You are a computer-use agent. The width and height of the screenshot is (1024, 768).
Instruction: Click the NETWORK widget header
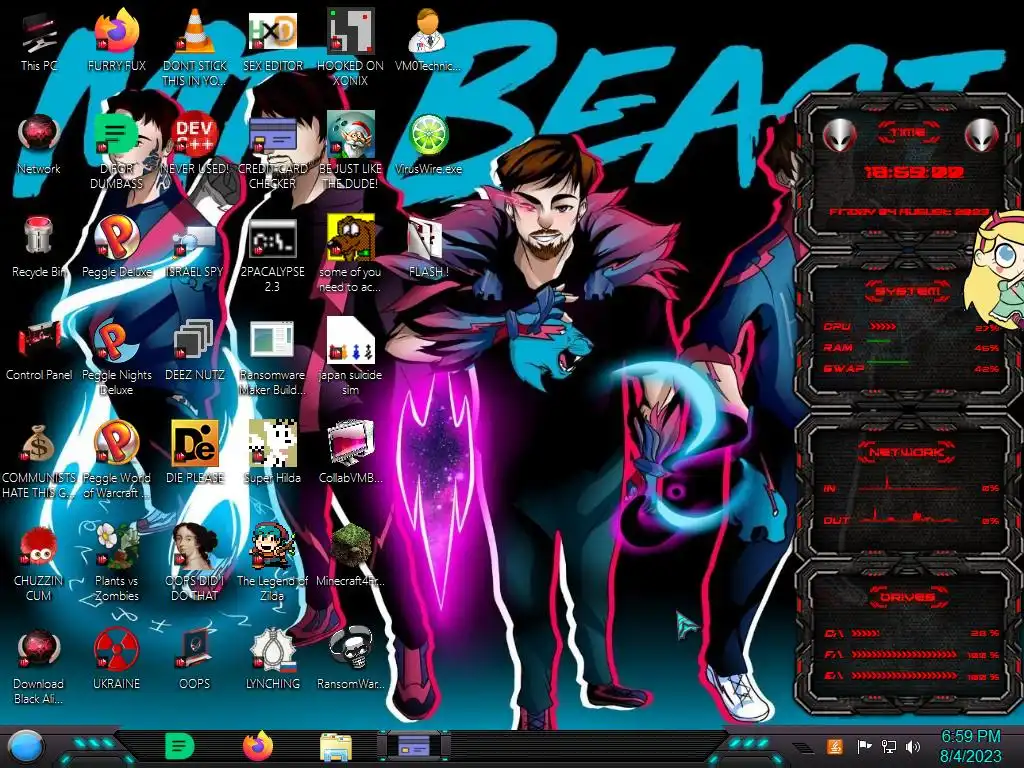pos(908,452)
